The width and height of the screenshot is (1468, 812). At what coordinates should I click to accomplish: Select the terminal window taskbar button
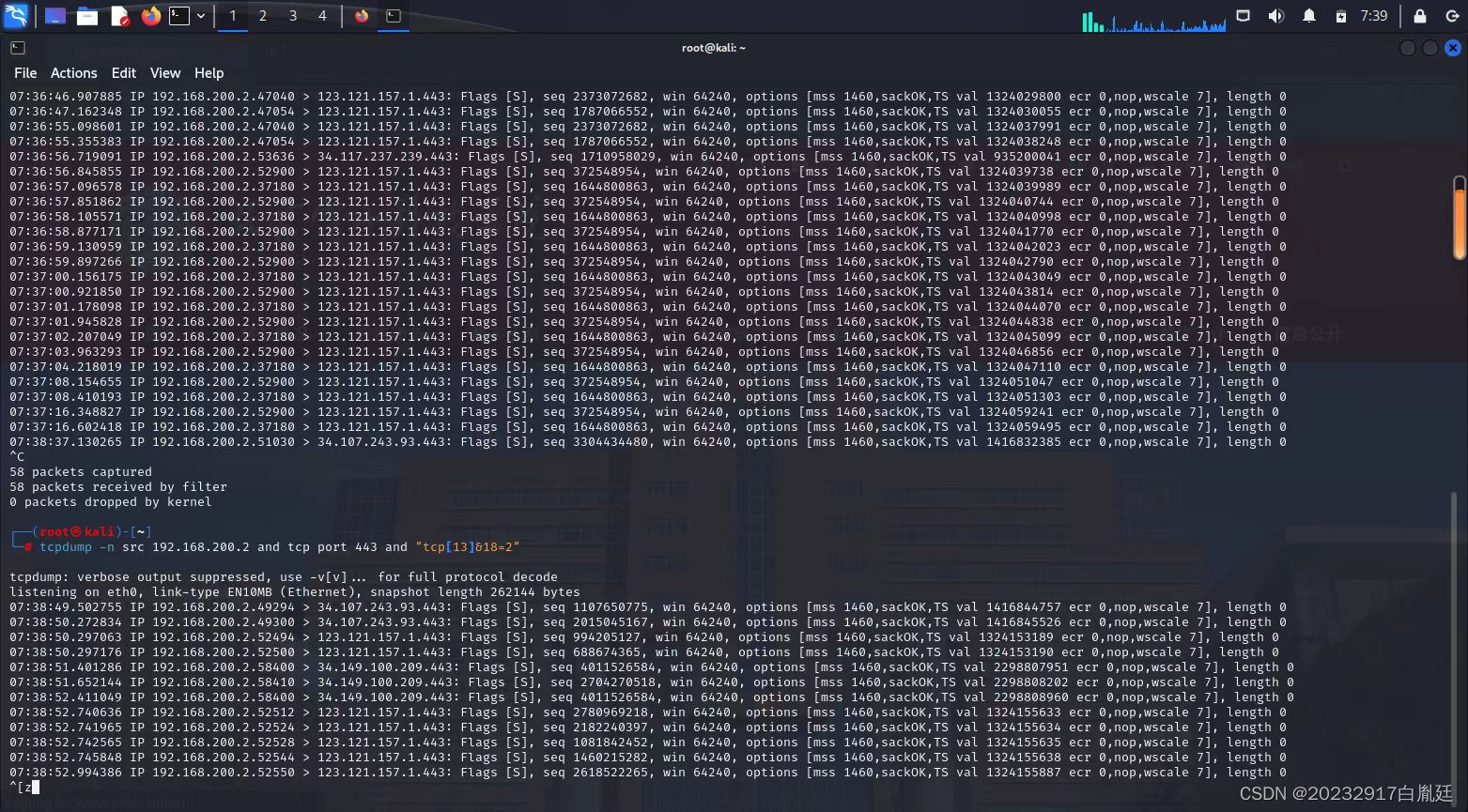tap(394, 16)
